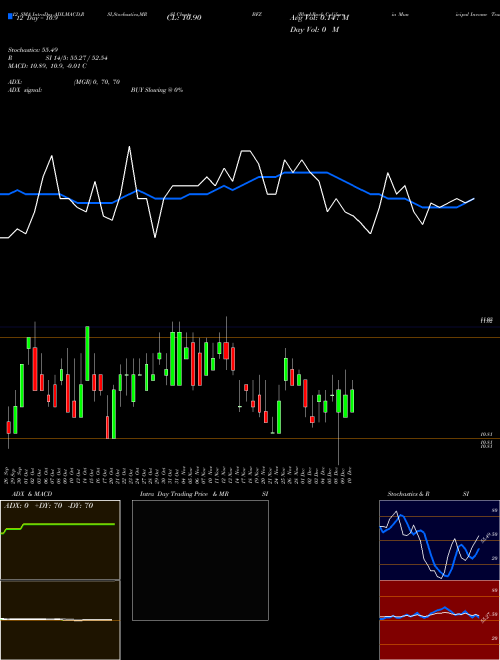Click the 'CL: 10.90' closing price value

[x=184, y=18]
